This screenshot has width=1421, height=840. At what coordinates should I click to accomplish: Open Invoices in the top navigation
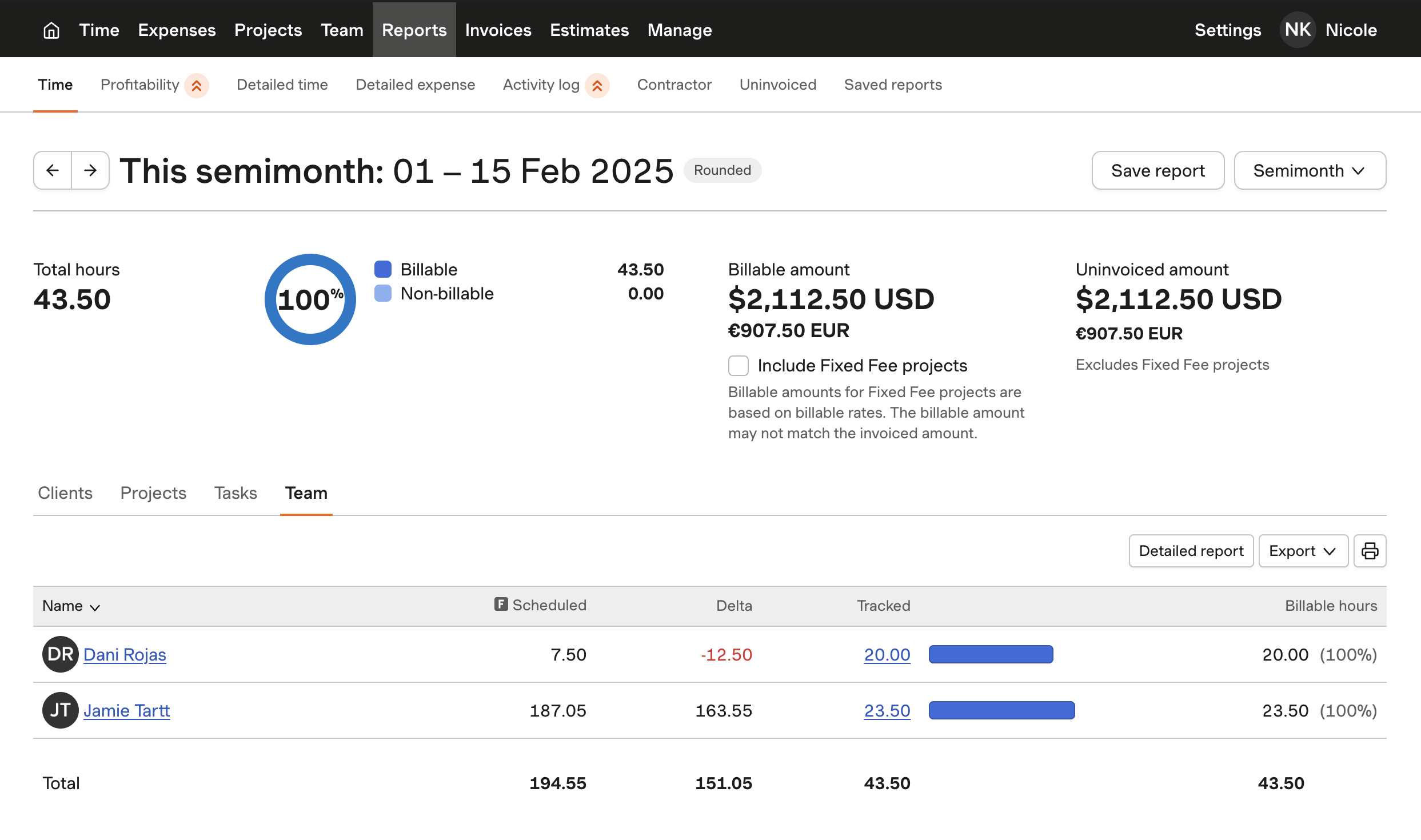(x=498, y=30)
